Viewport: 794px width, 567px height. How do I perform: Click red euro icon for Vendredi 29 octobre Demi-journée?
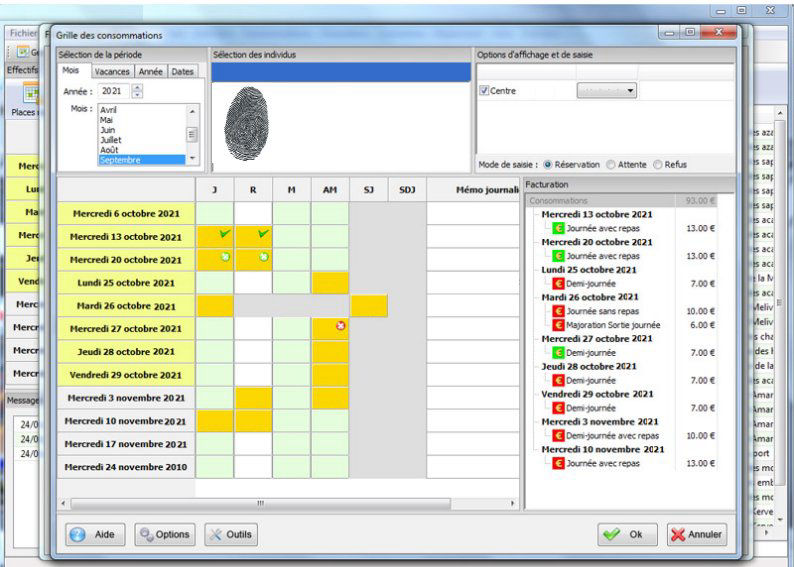pyautogui.click(x=558, y=408)
